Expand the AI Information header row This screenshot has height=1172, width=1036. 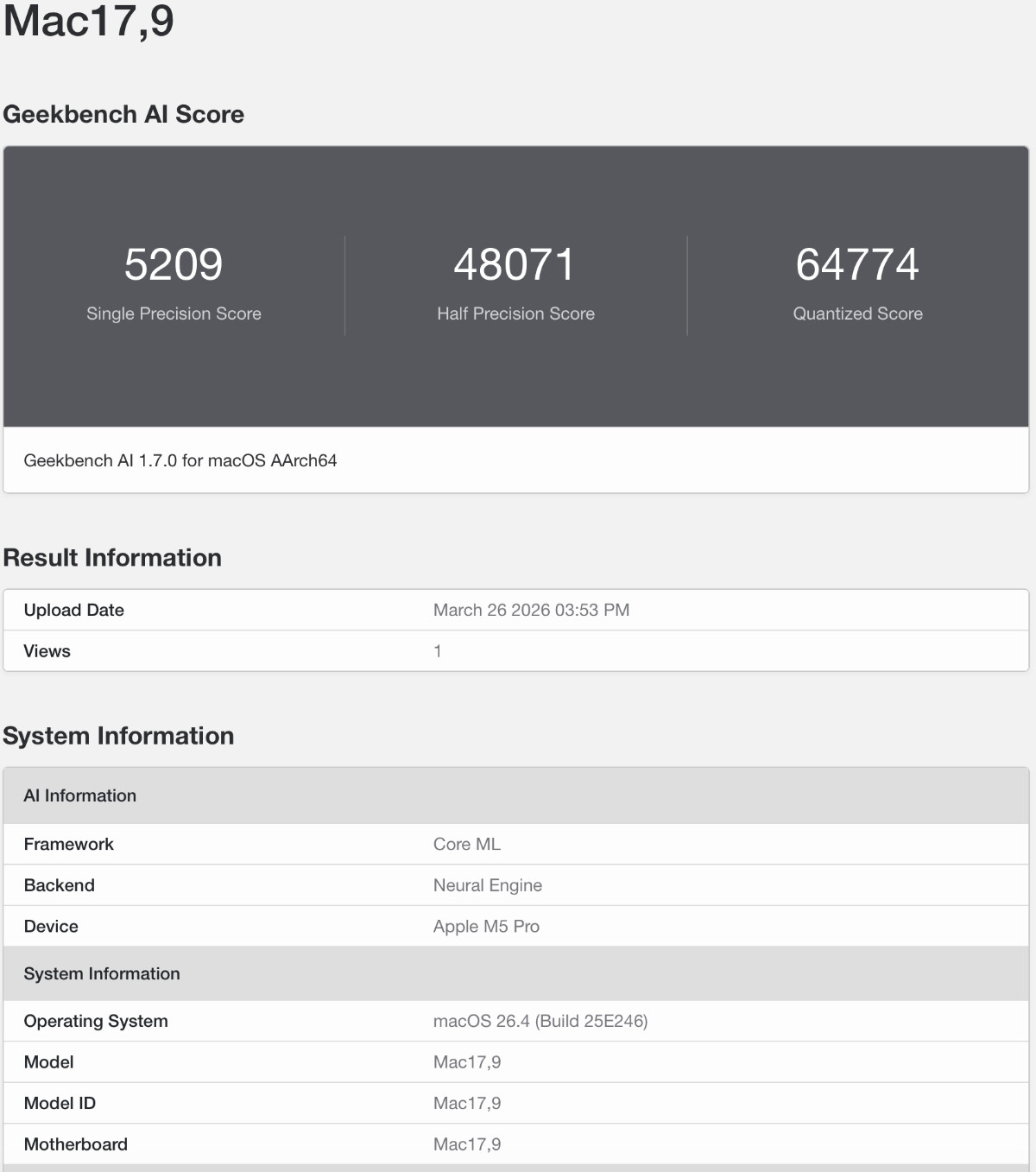(80, 795)
